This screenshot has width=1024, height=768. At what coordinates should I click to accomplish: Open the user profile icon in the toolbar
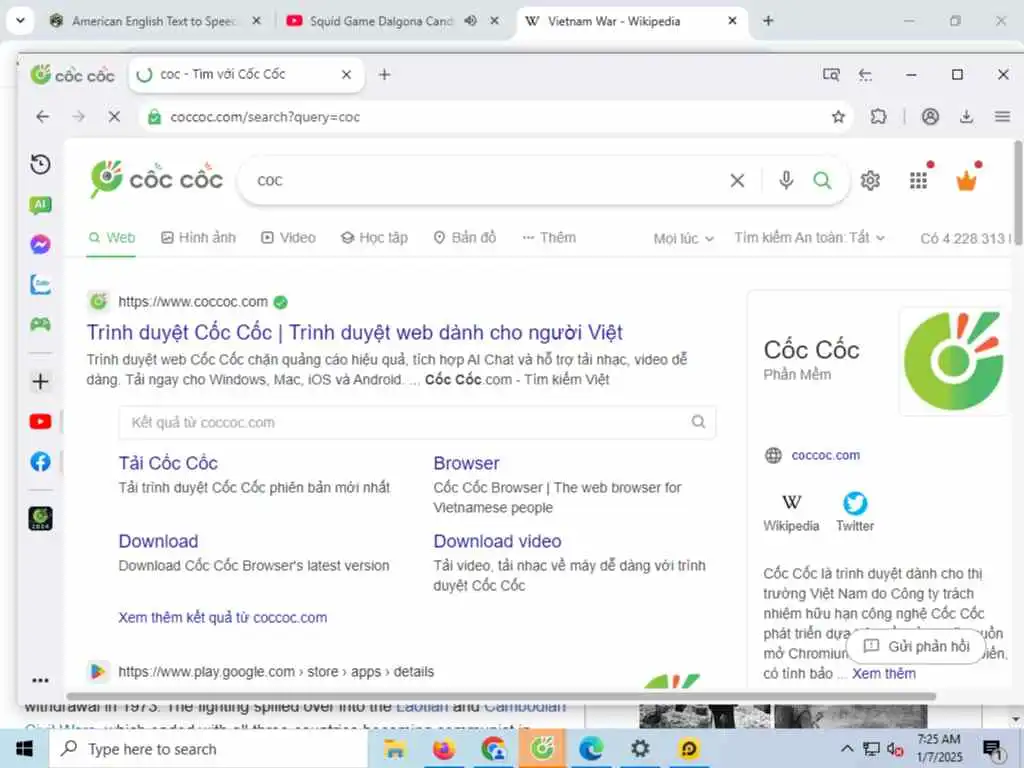click(930, 117)
